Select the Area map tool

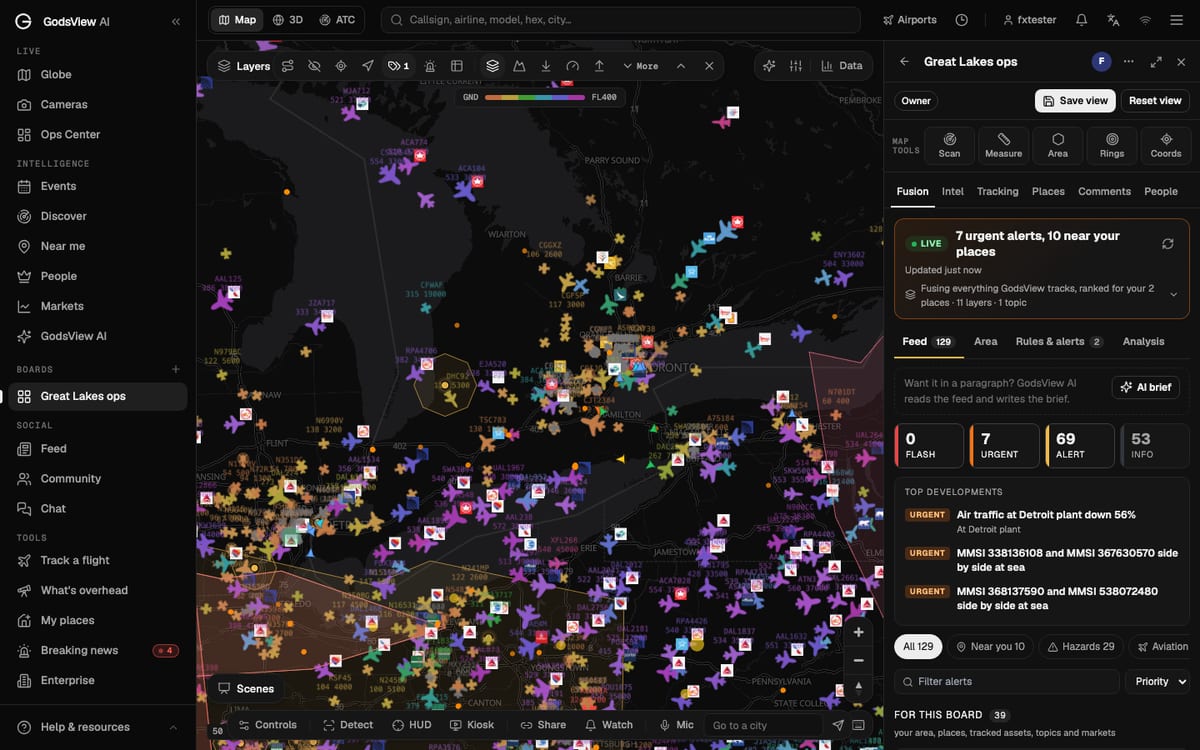point(1058,145)
